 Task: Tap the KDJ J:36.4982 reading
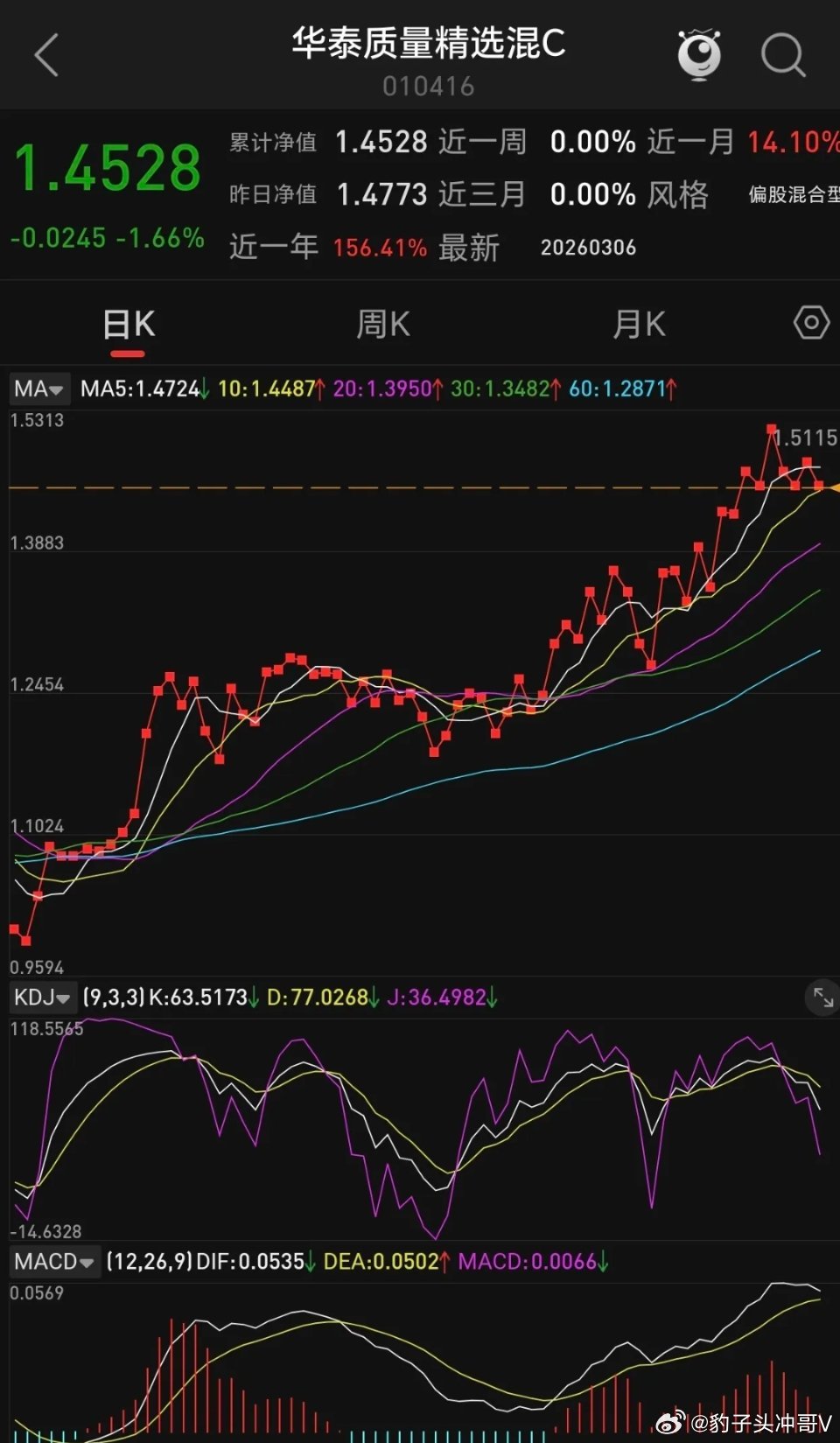436,998
